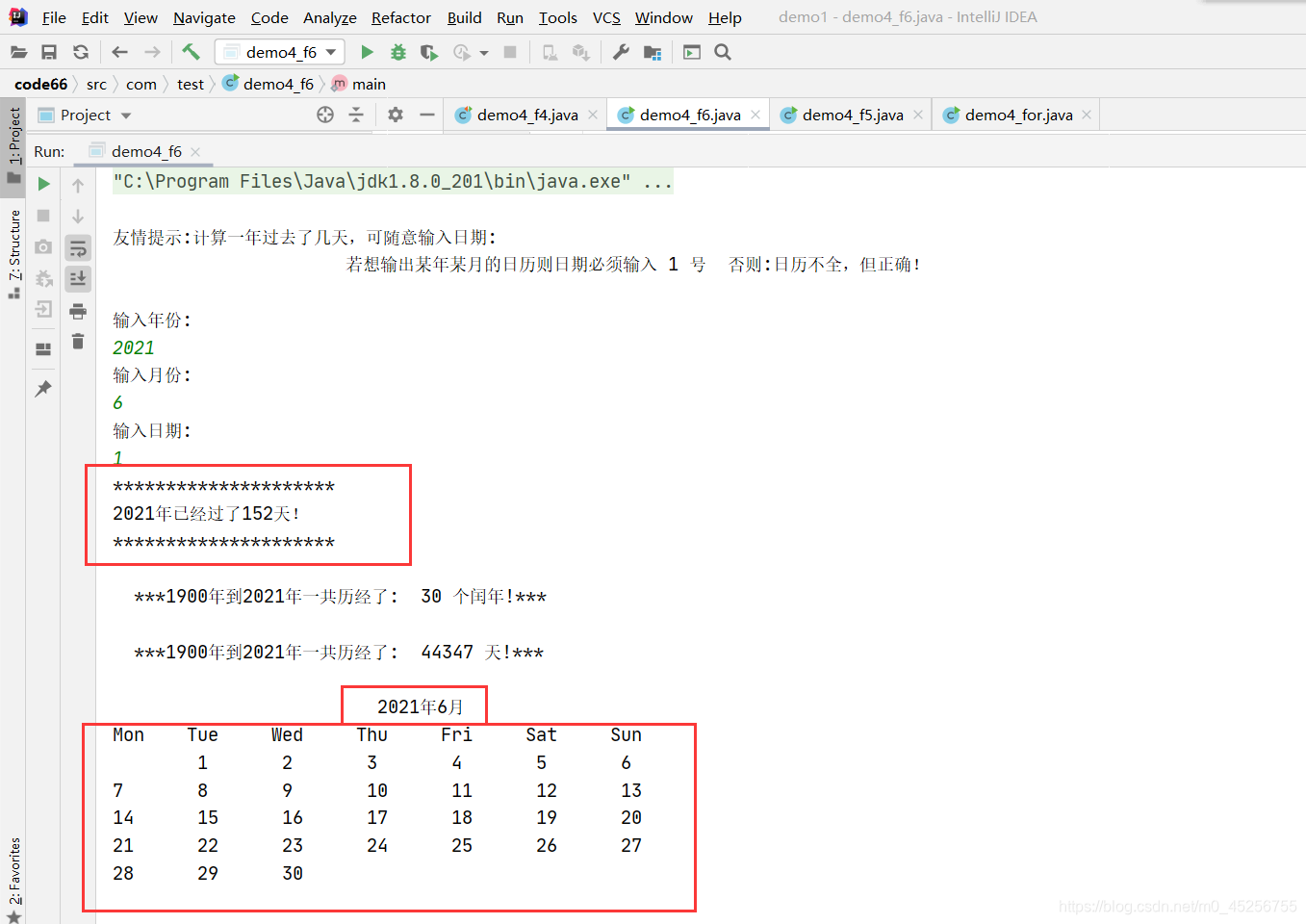1306x924 pixels.
Task: Print console output with printer icon
Action: (78, 311)
